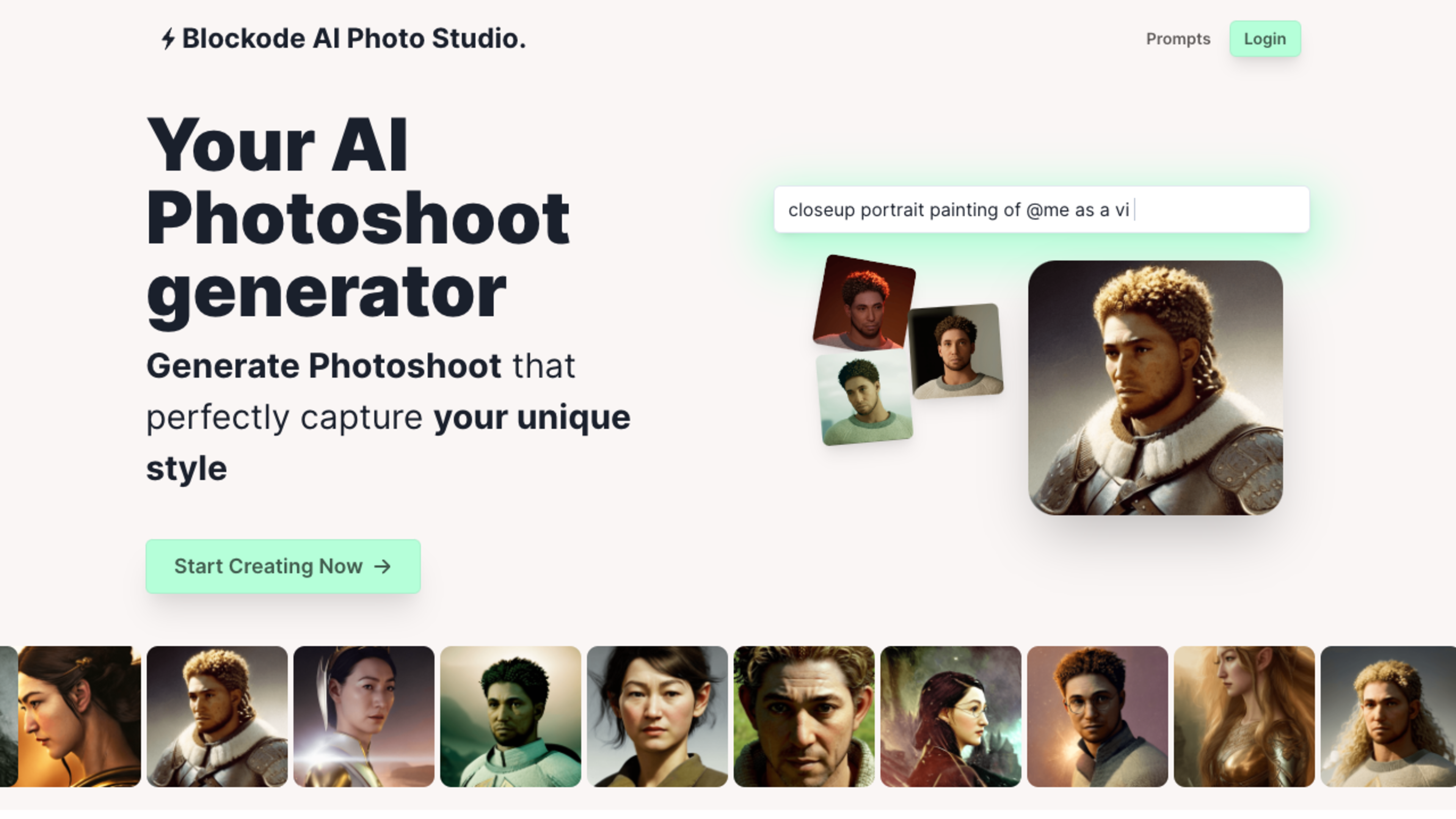Image resolution: width=1456 pixels, height=819 pixels.
Task: Click the dark warrior woman thumbnail
Action: coord(951,716)
